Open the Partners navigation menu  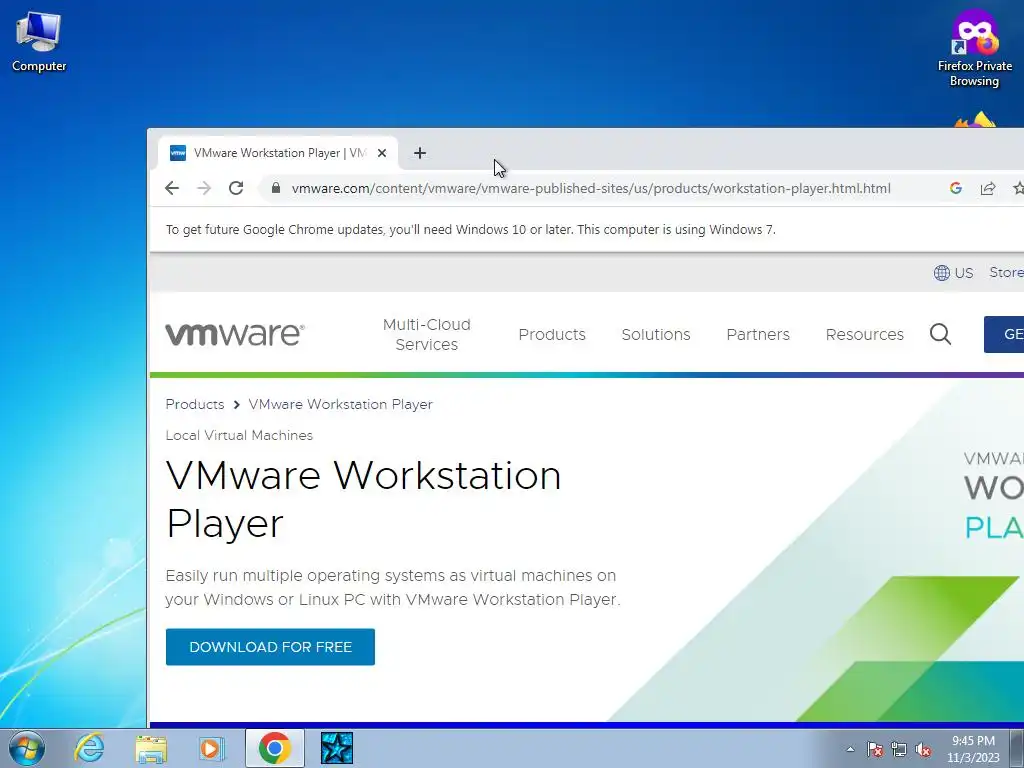[x=758, y=334]
